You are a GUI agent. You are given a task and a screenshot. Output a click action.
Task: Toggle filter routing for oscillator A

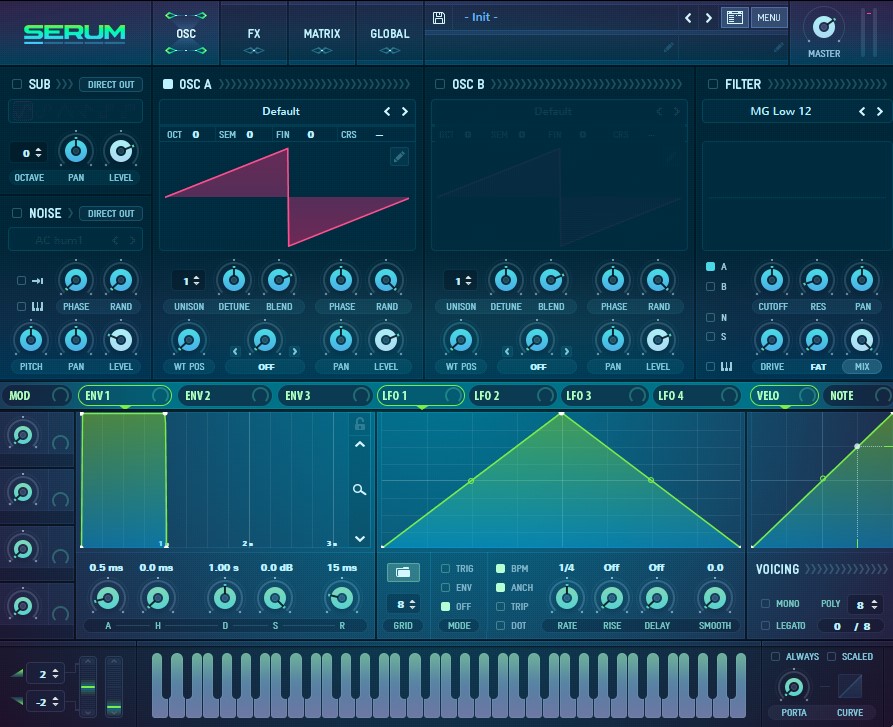tap(710, 266)
